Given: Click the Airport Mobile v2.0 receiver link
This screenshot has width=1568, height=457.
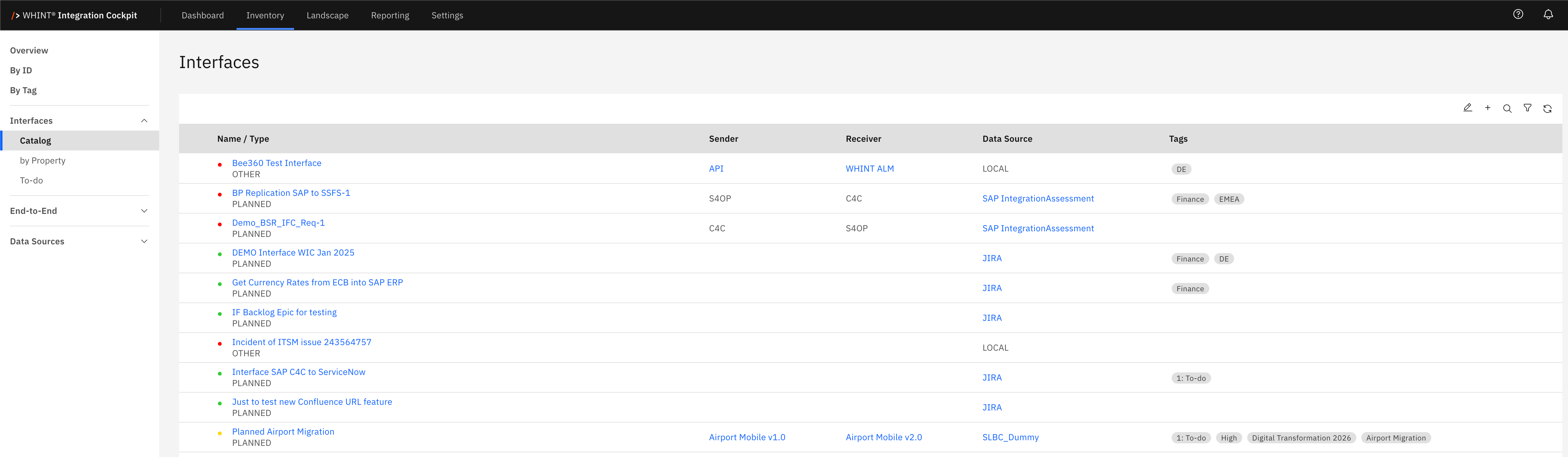Looking at the screenshot, I should click(x=883, y=437).
